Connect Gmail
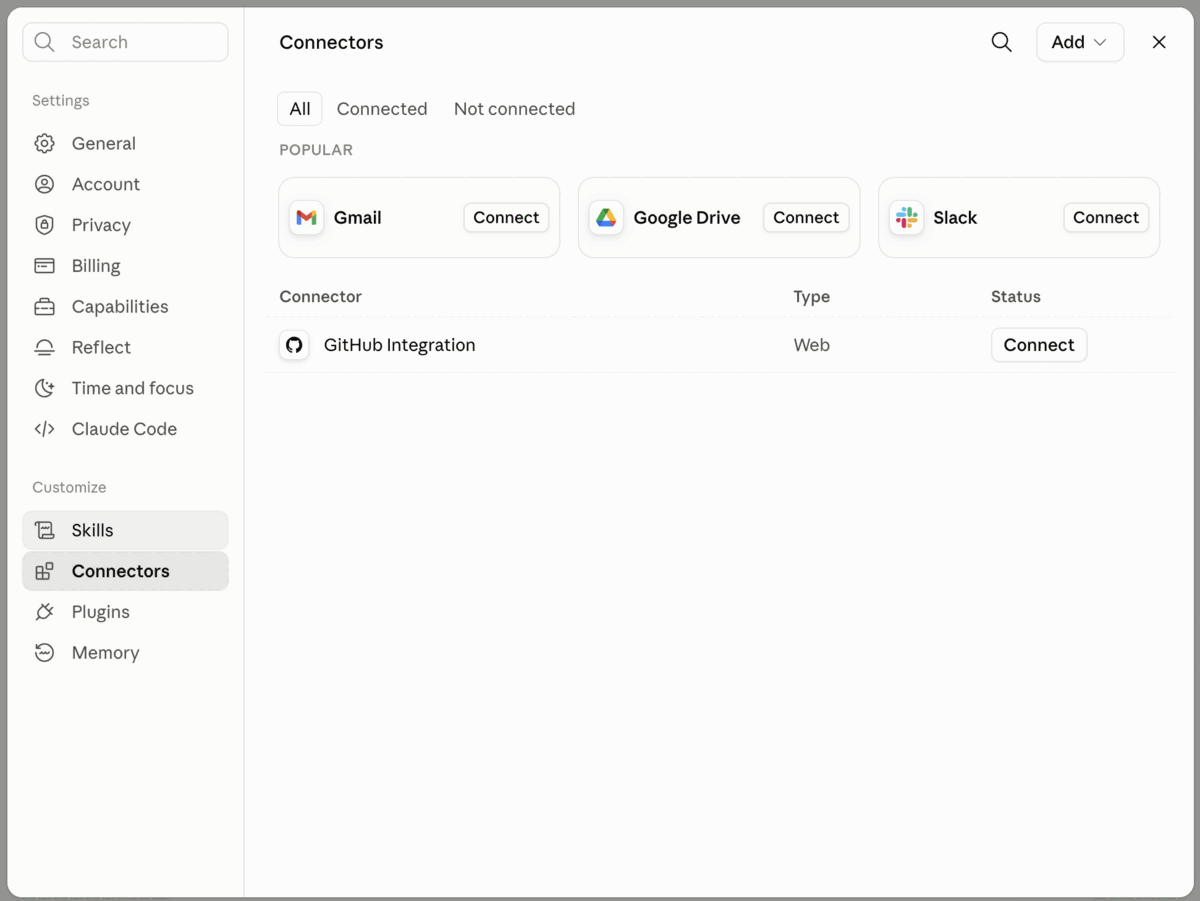Image resolution: width=1200 pixels, height=901 pixels. coord(506,218)
